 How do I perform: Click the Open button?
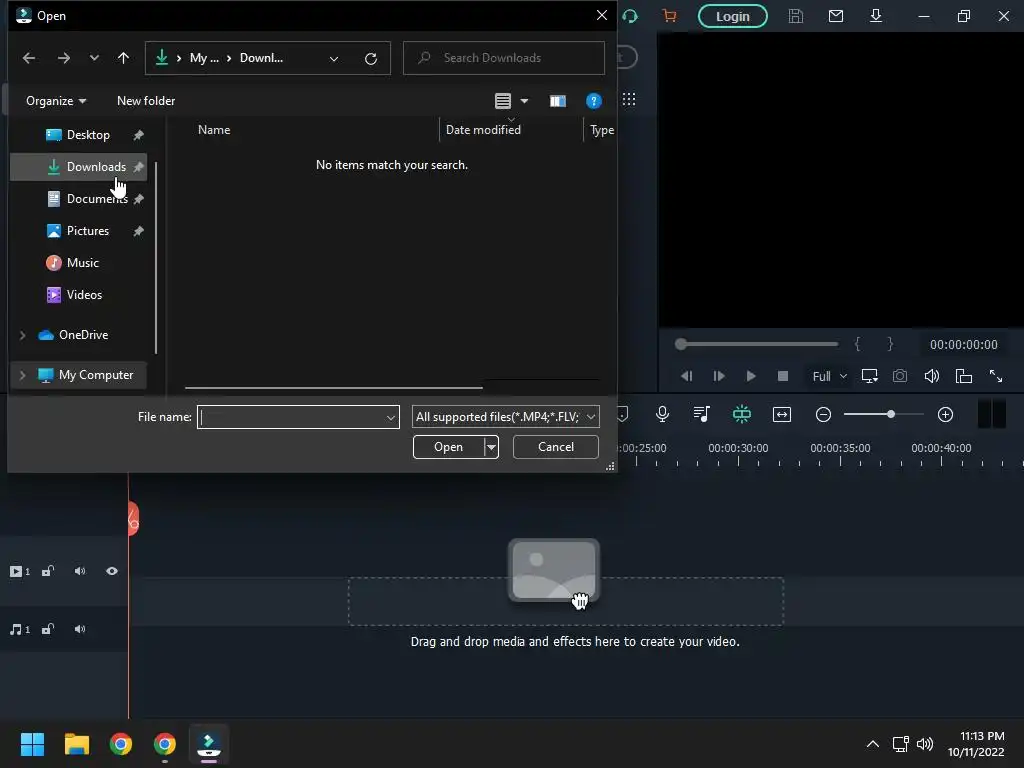449,447
